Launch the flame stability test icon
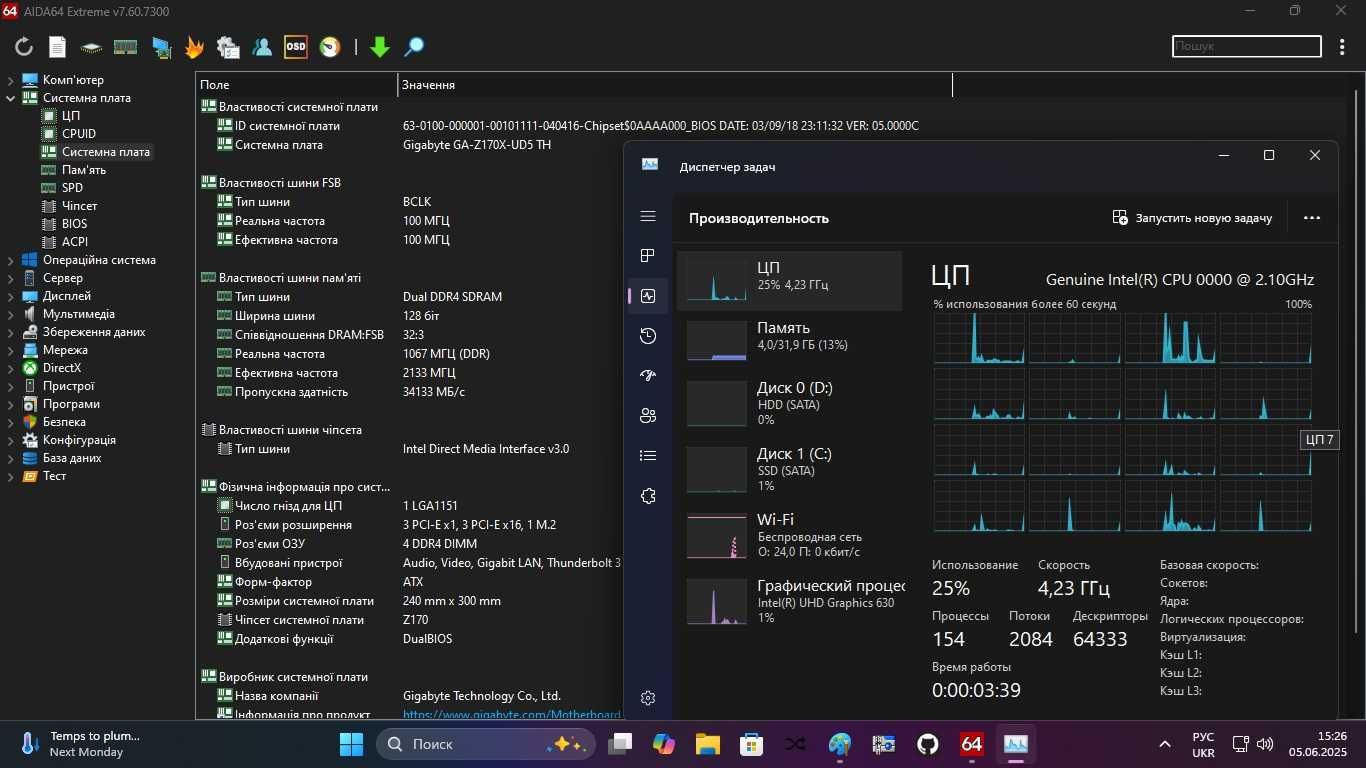This screenshot has width=1366, height=768. pyautogui.click(x=194, y=47)
